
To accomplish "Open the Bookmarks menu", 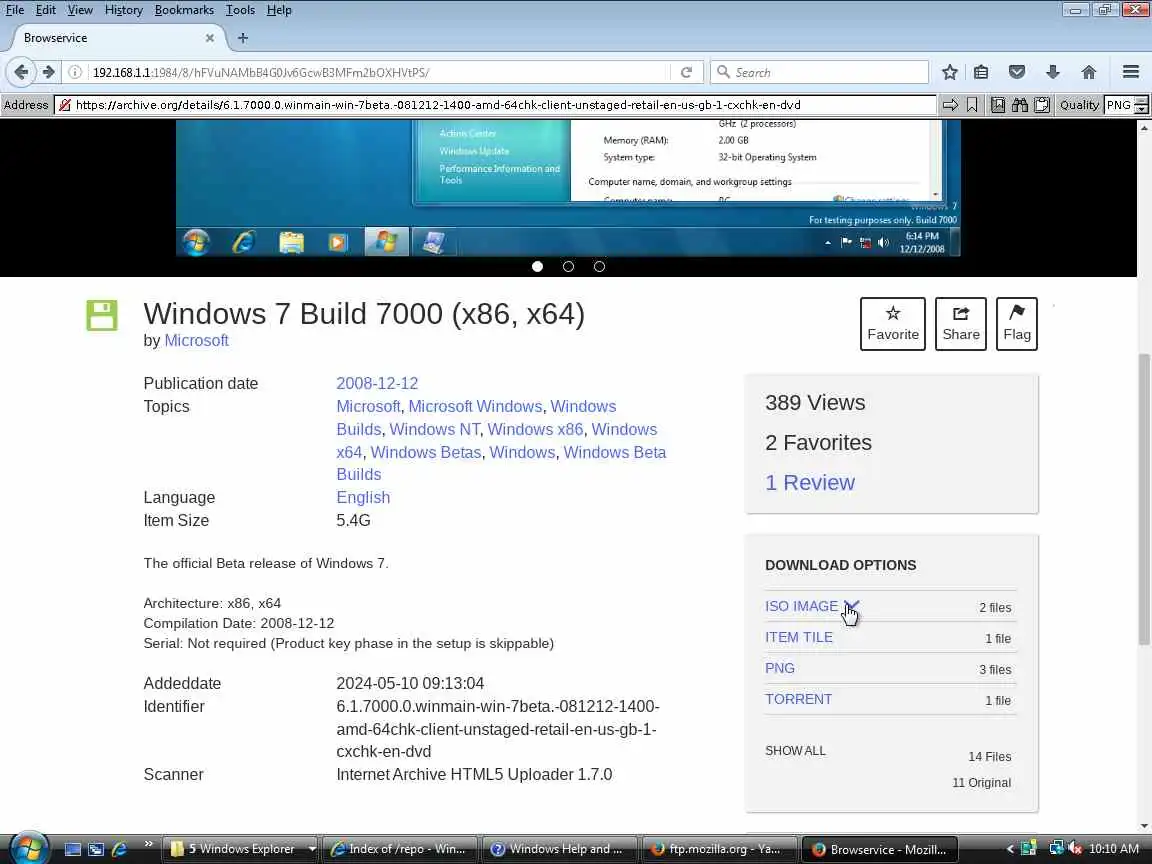I will click(x=184, y=10).
